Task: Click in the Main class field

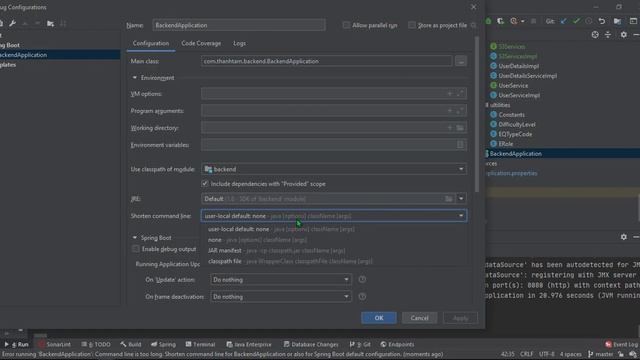Action: pos(327,61)
